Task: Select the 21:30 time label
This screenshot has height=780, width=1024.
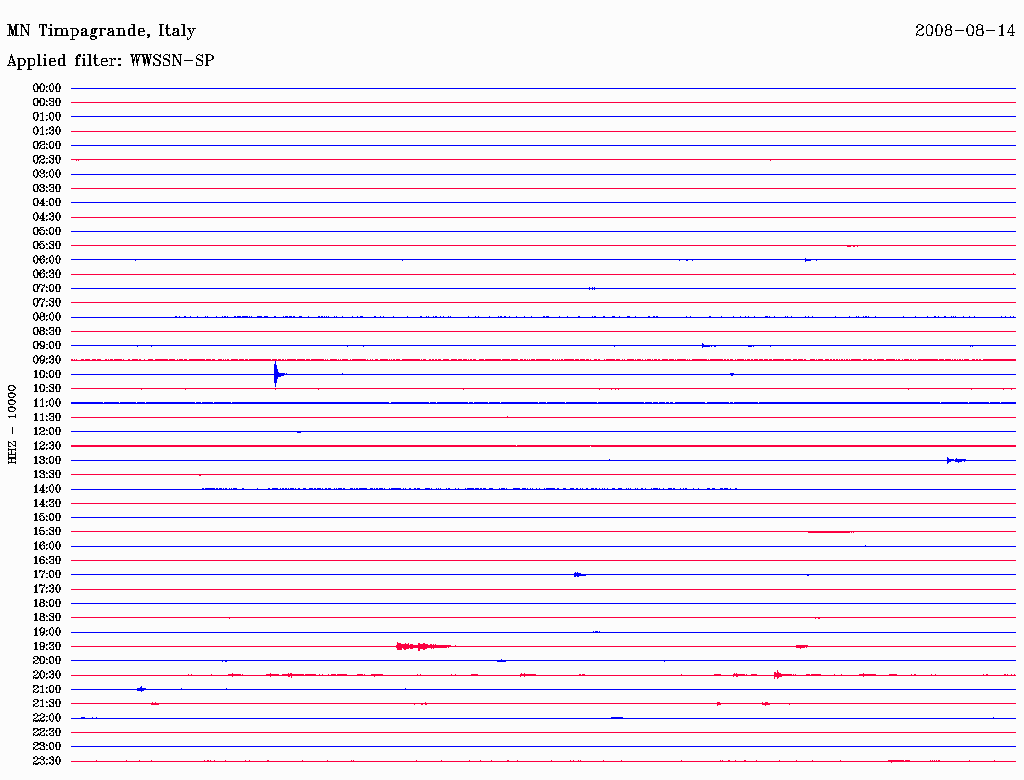Action: [x=47, y=704]
